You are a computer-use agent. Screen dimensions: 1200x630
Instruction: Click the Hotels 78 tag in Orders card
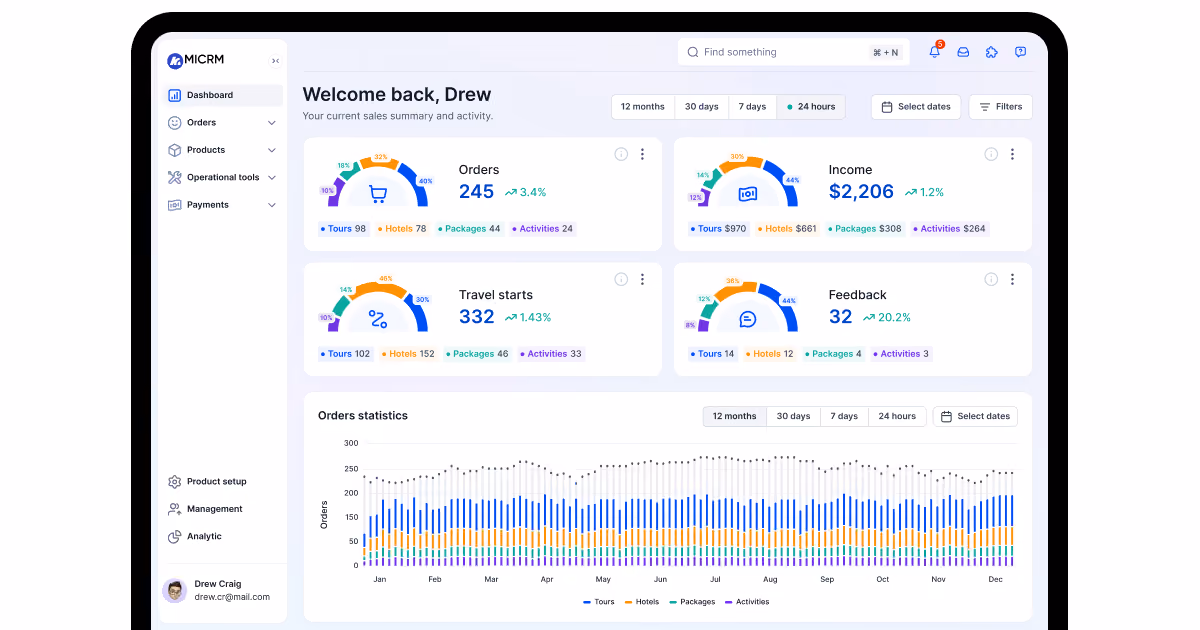tap(403, 229)
